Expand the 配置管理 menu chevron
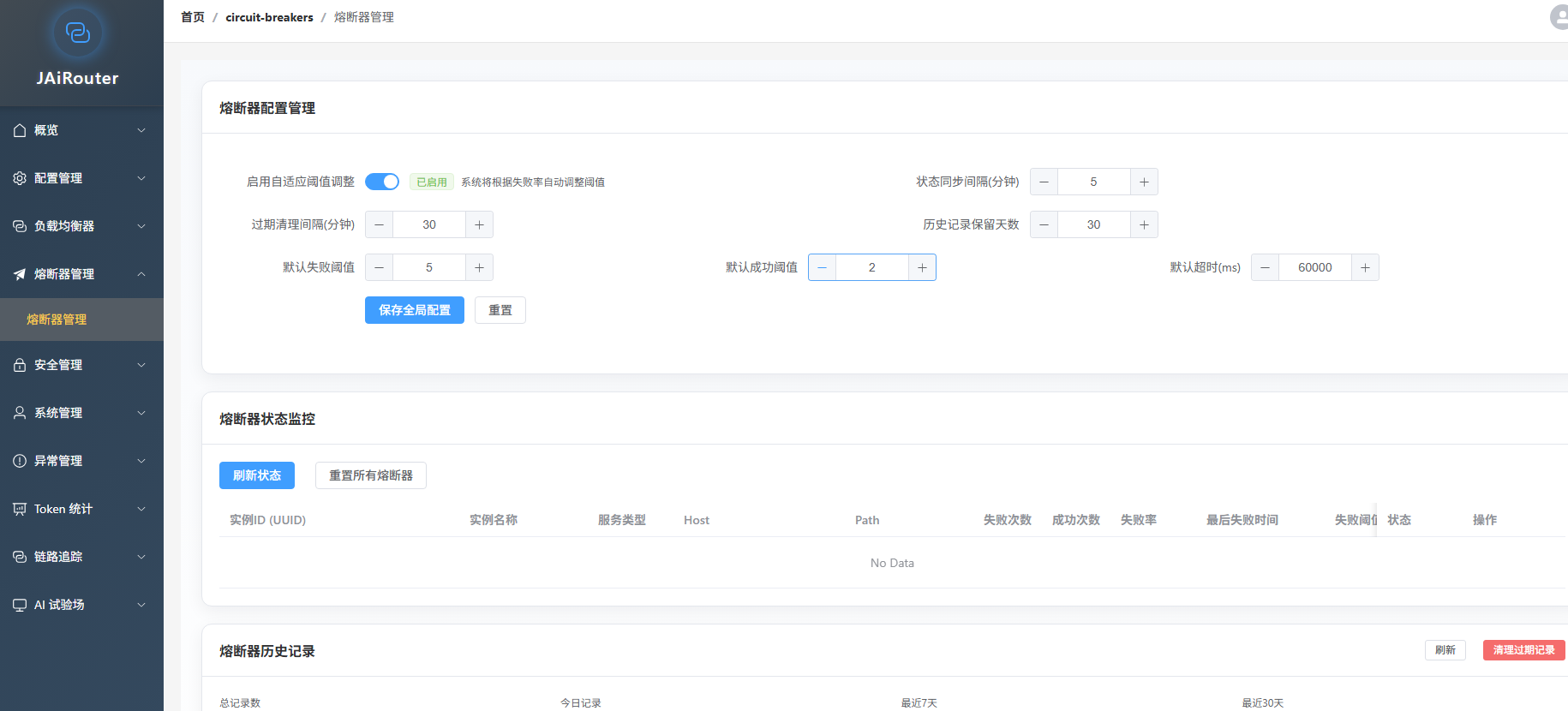Screen dimensions: 1568x711 coord(141,178)
